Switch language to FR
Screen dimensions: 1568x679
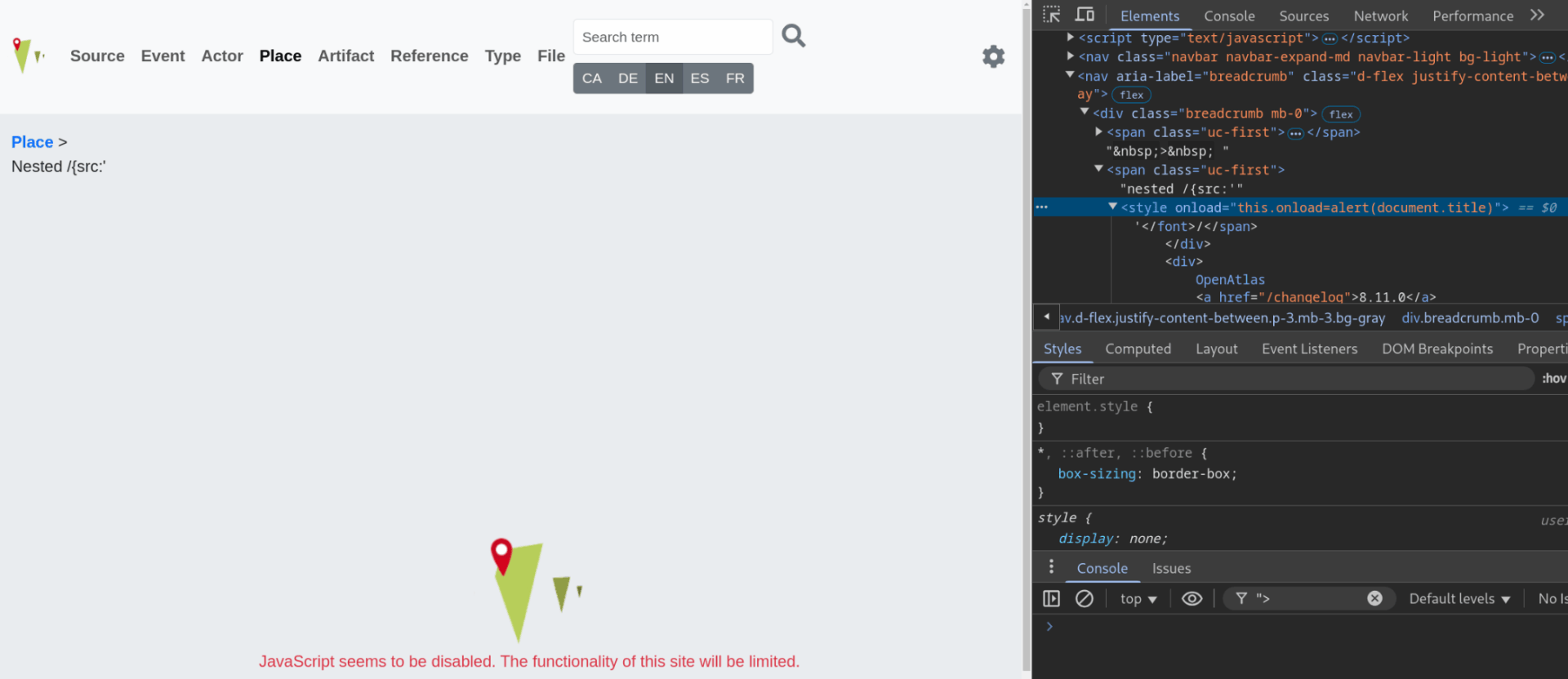pyautogui.click(x=735, y=78)
